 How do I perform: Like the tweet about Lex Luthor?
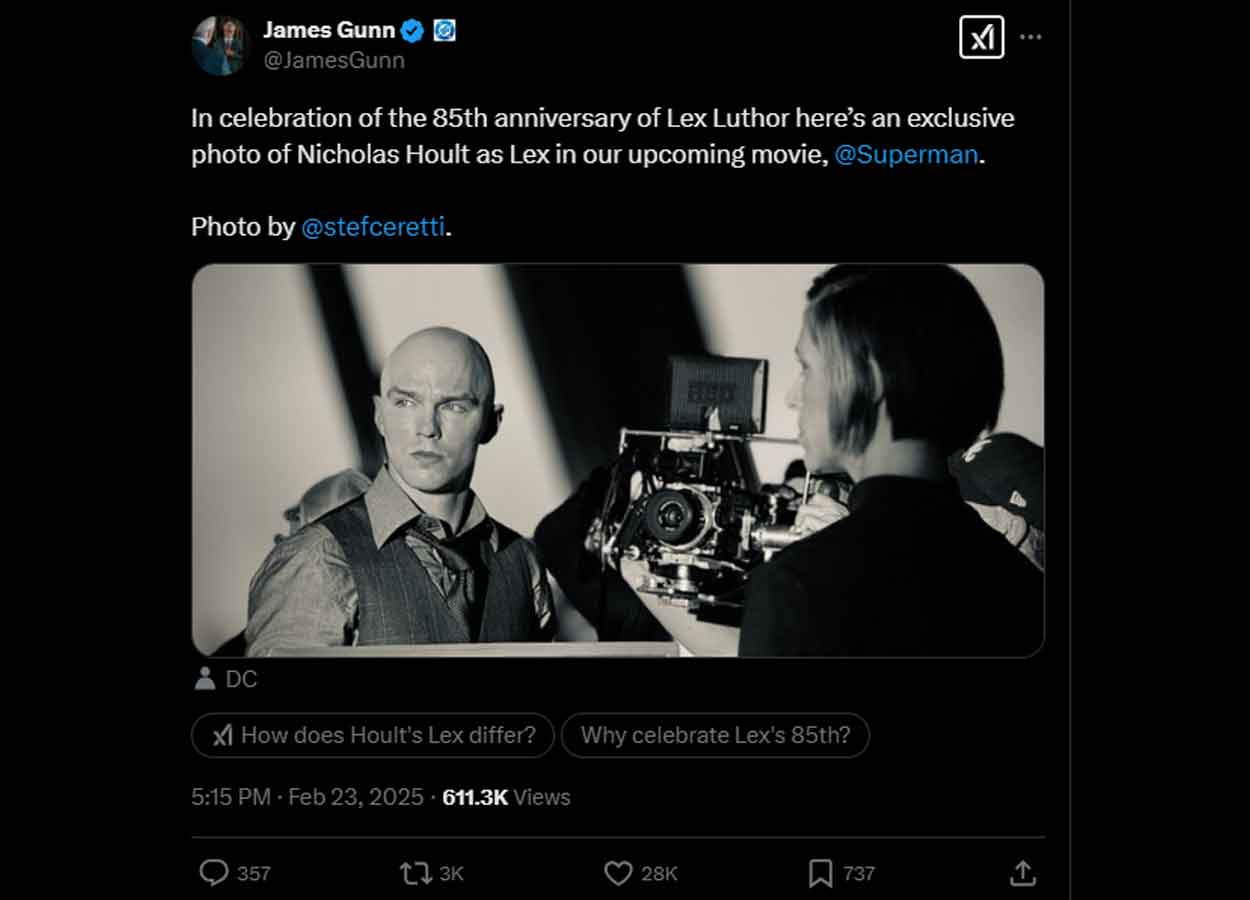coord(620,873)
